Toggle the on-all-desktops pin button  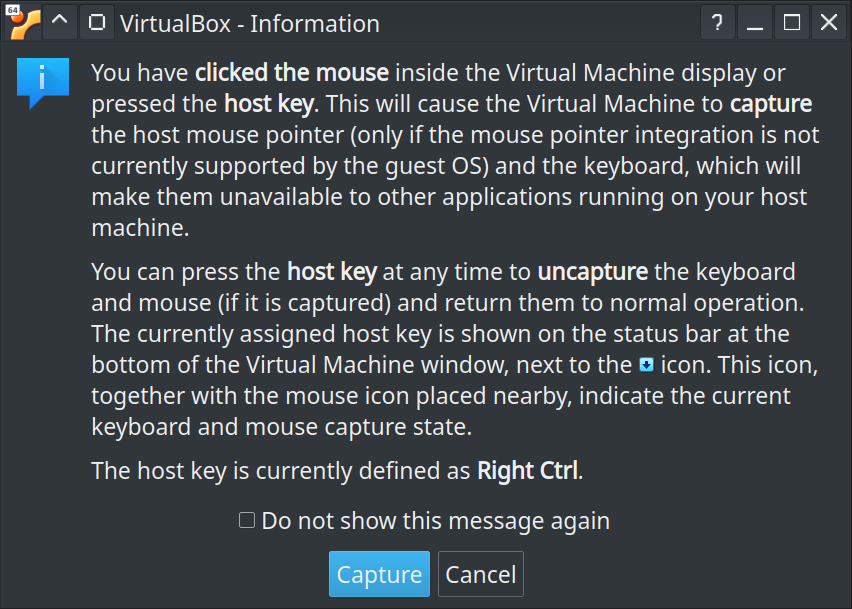coord(95,22)
